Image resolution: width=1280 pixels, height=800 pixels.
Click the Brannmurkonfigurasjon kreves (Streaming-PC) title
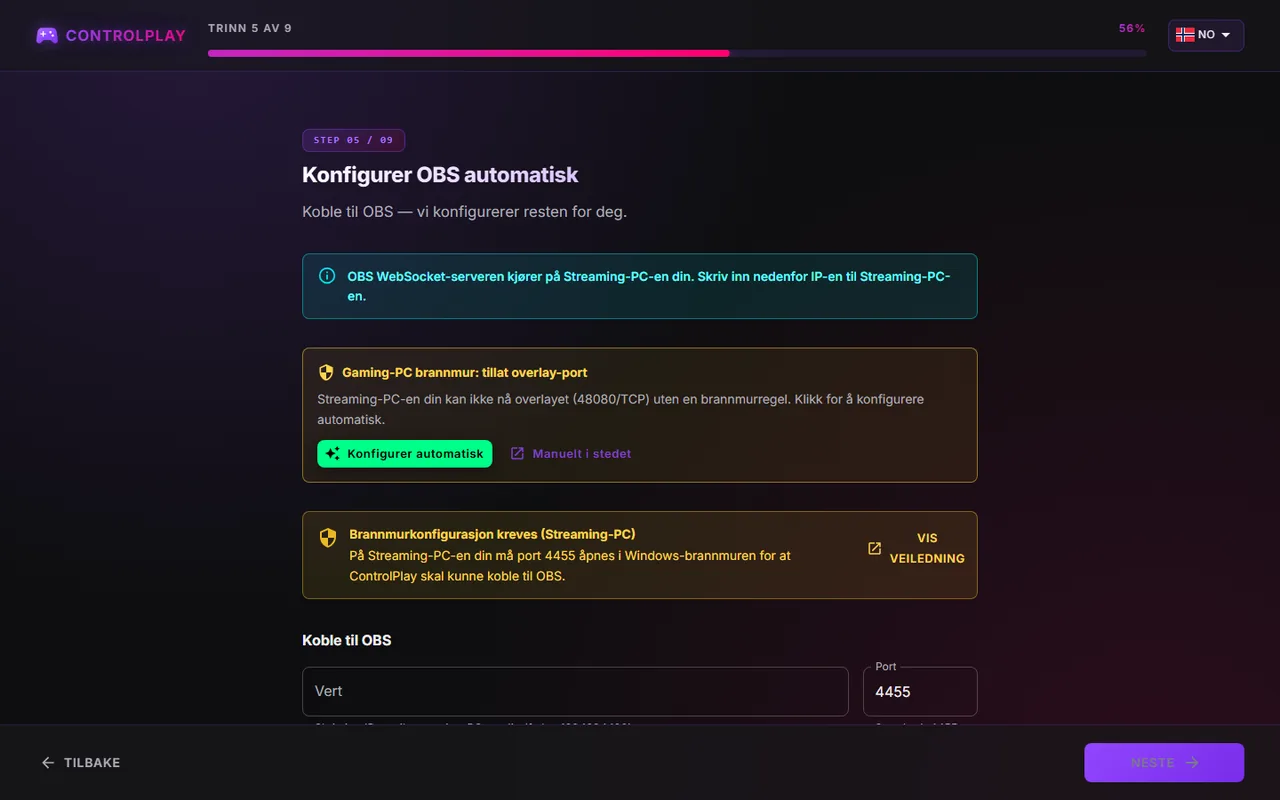pyautogui.click(x=492, y=534)
